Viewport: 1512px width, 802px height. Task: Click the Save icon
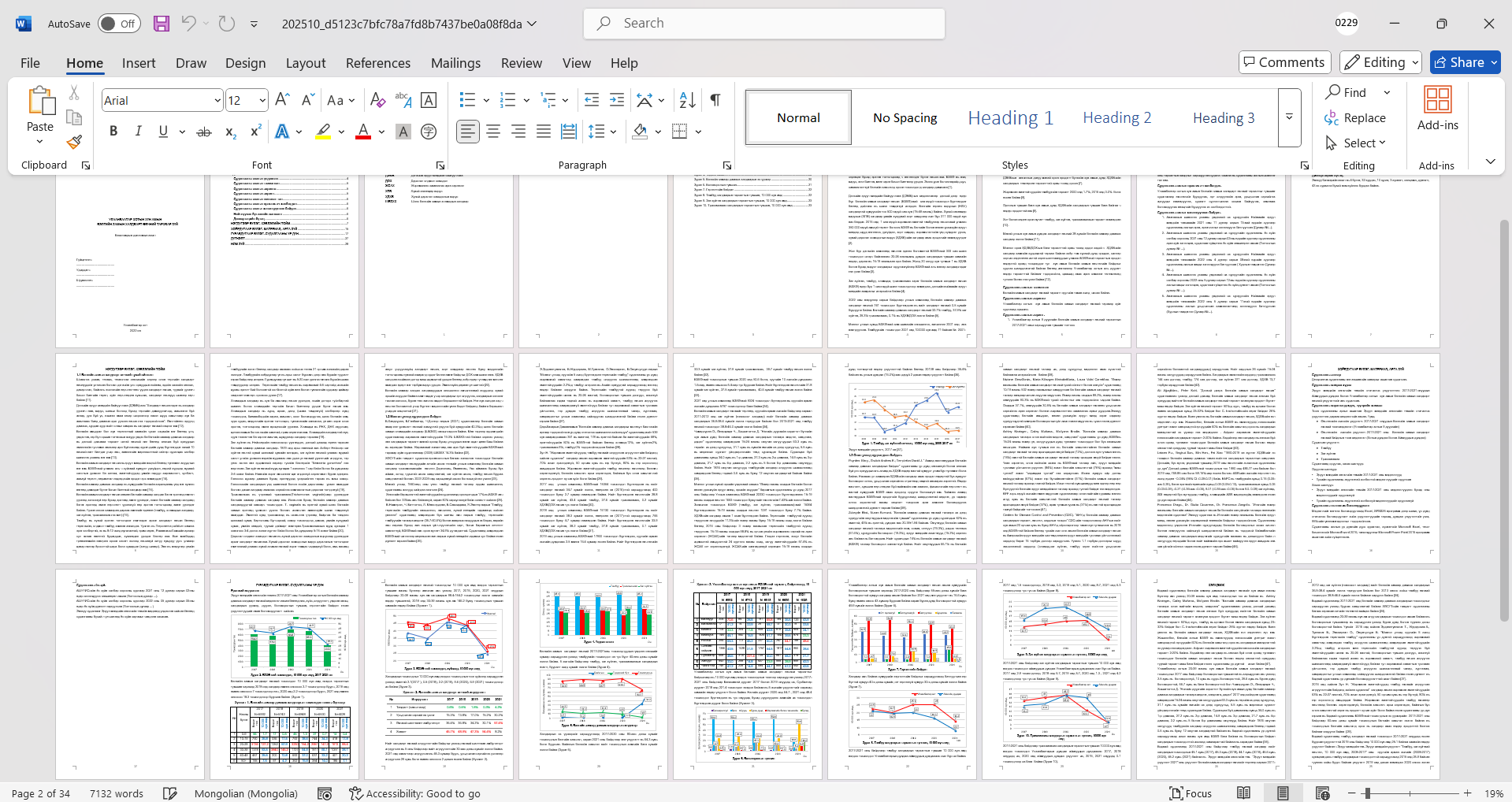[x=162, y=24]
